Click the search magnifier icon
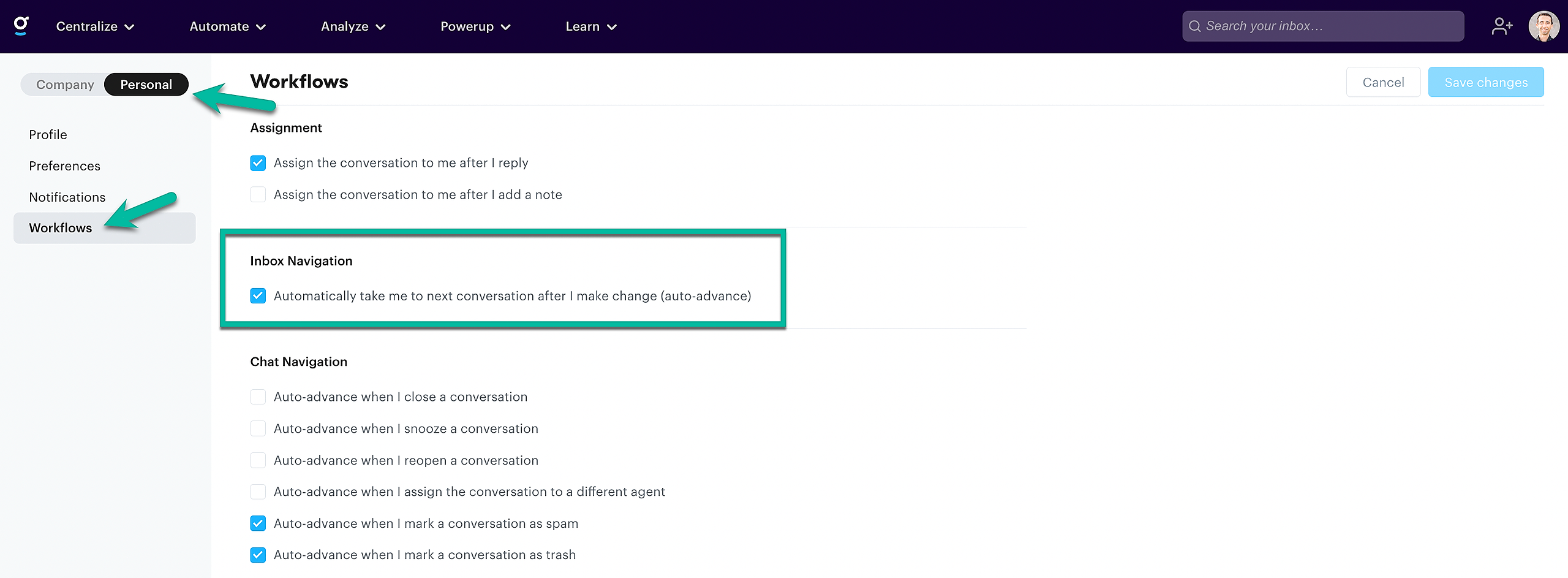 click(x=1194, y=26)
